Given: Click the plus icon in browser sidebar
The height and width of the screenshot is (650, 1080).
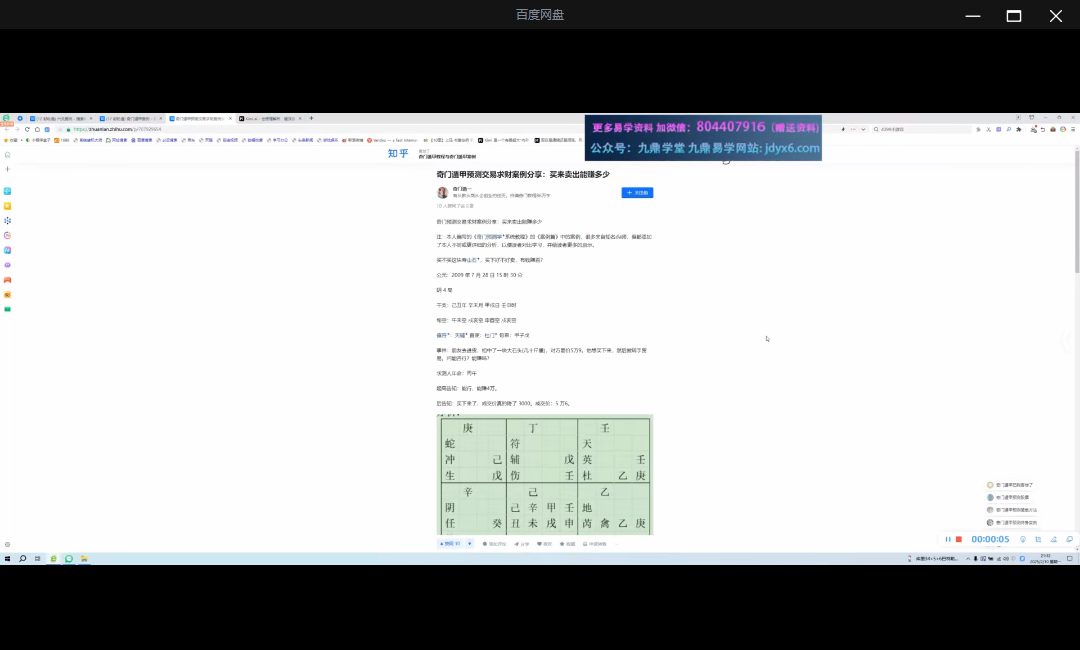Looking at the screenshot, I should 7,169.
